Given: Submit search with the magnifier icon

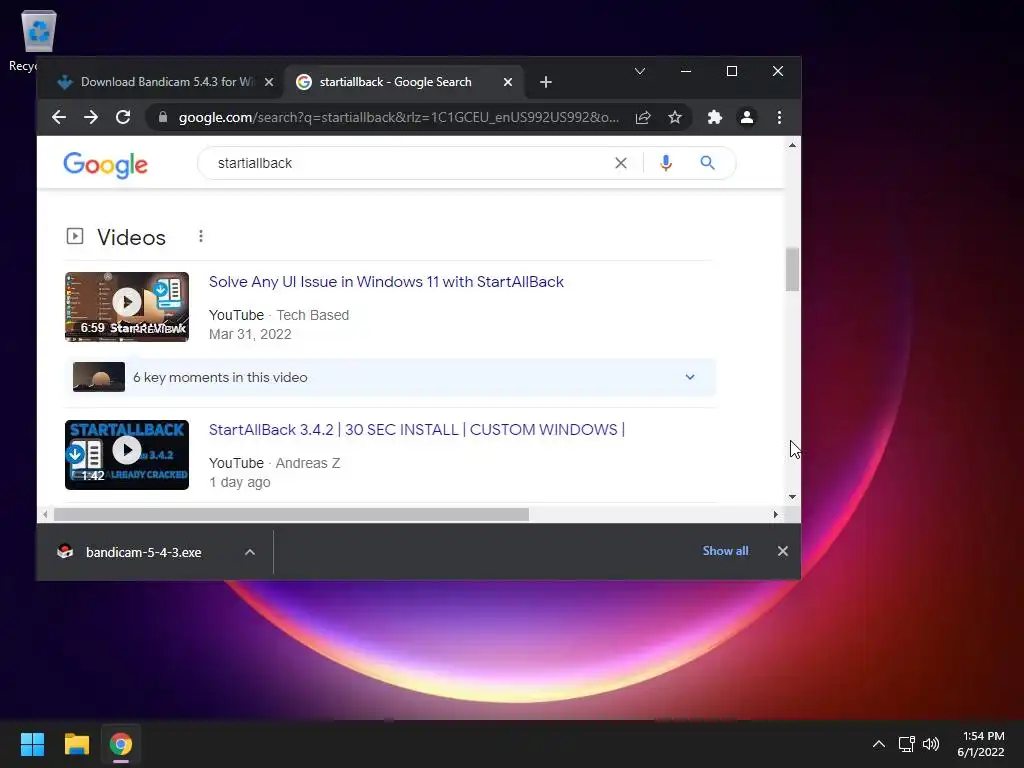Looking at the screenshot, I should (707, 163).
